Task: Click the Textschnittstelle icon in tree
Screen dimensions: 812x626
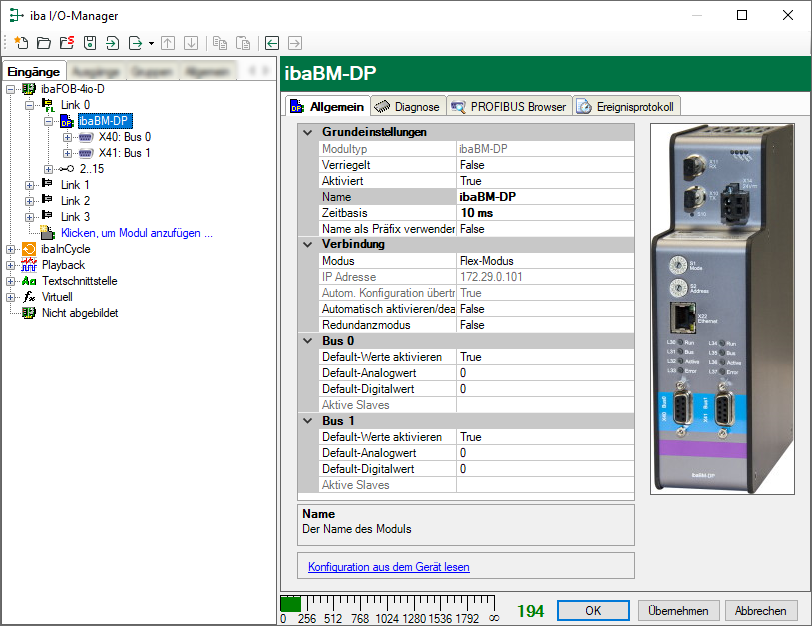Action: pos(29,281)
